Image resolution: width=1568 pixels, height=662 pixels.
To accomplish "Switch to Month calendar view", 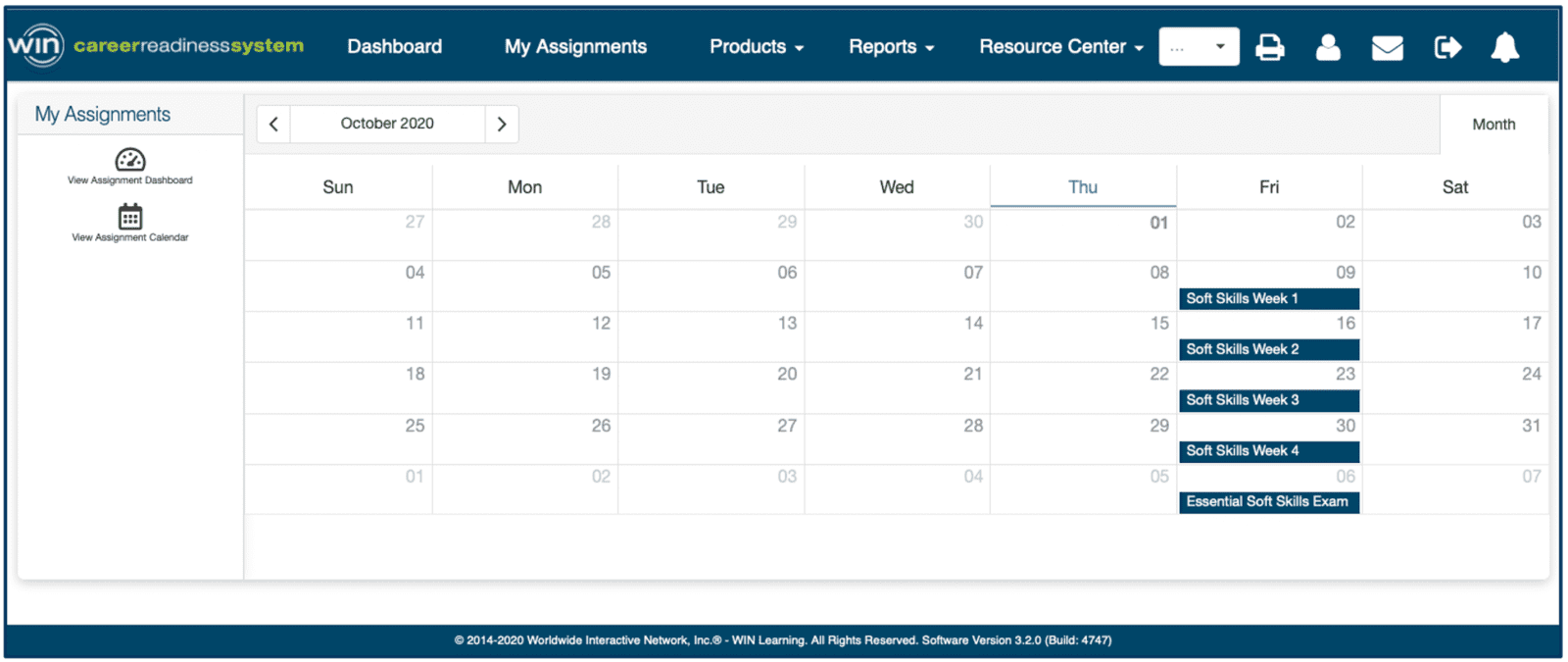I will (x=1493, y=125).
